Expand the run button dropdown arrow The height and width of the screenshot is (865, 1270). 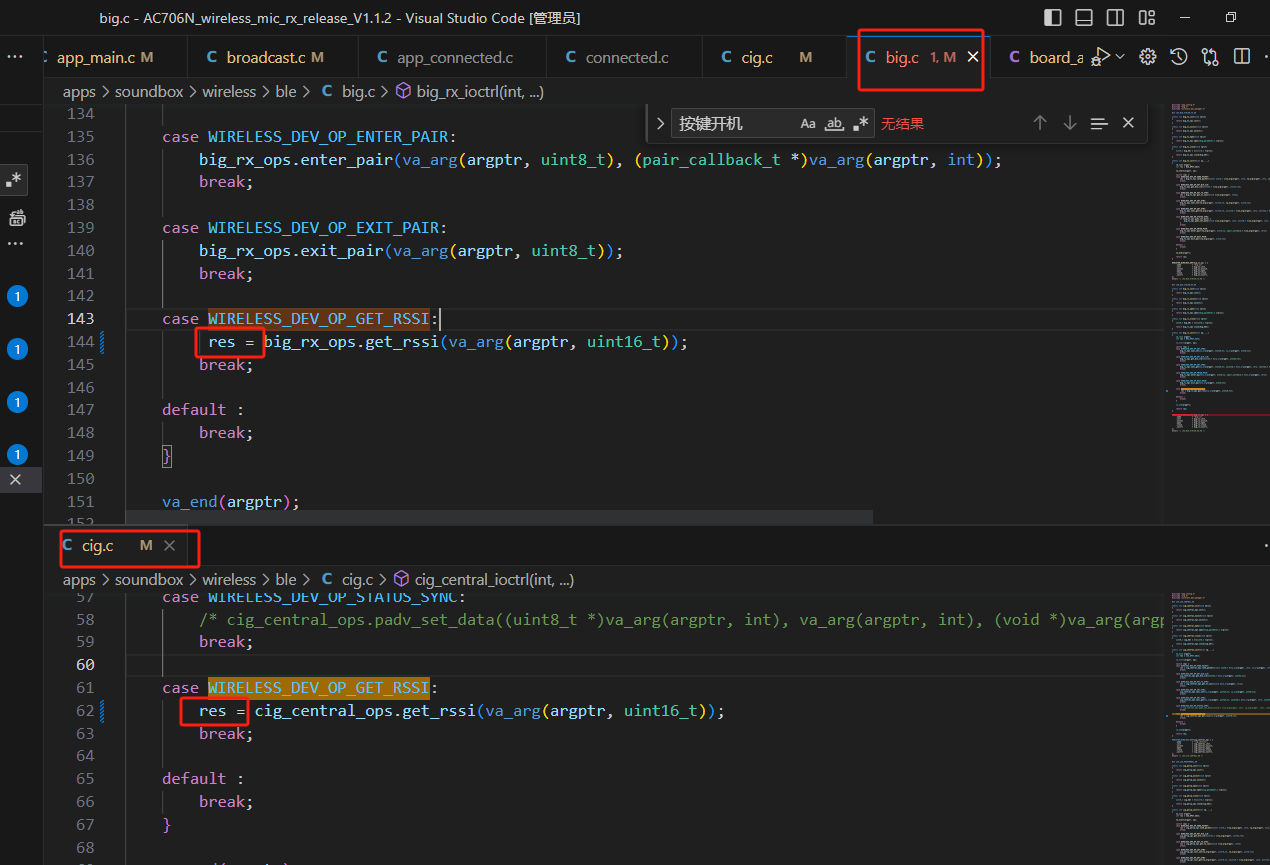1120,57
